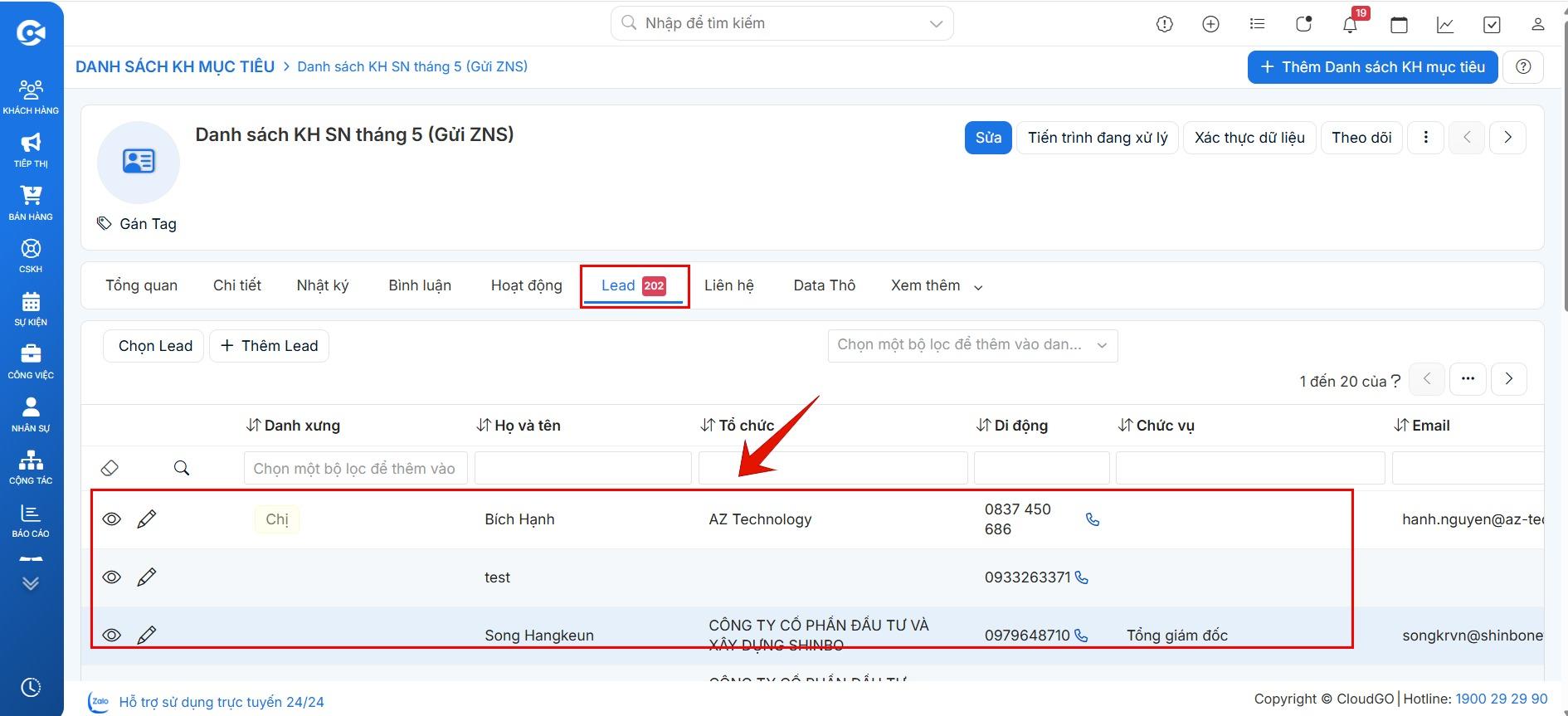Open the Khách hàng sidebar module
The width and height of the screenshot is (1568, 716).
click(x=31, y=96)
